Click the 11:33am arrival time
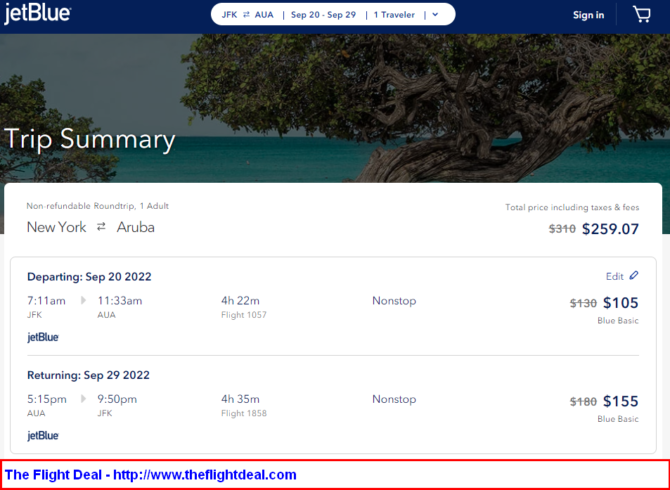 120,301
